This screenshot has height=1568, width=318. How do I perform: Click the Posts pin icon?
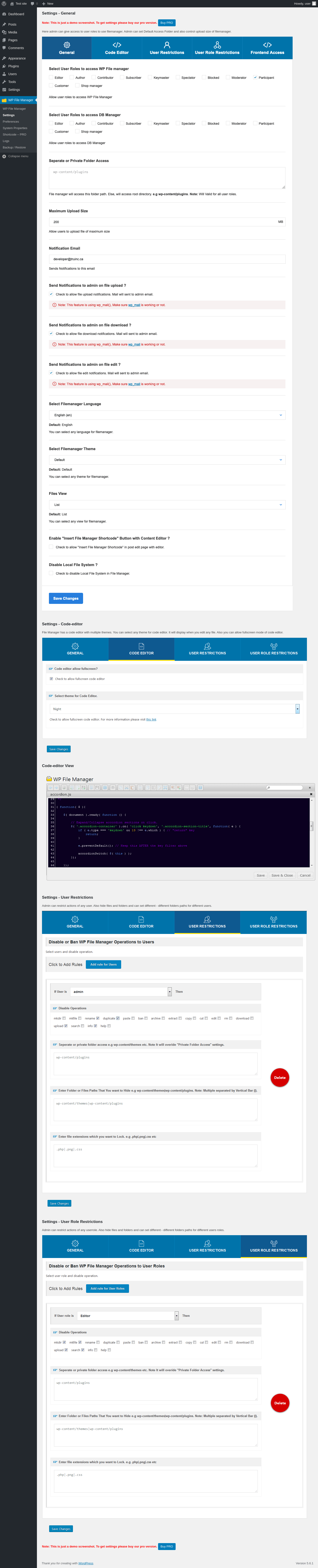pos(4,24)
